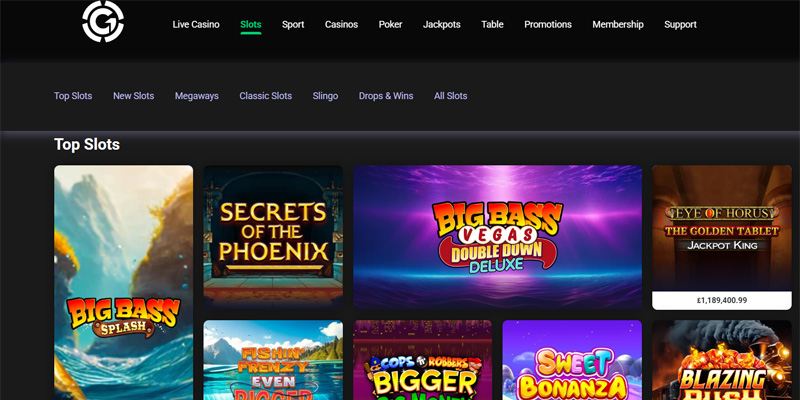Open the Live Casino menu
The width and height of the screenshot is (800, 400).
click(196, 24)
